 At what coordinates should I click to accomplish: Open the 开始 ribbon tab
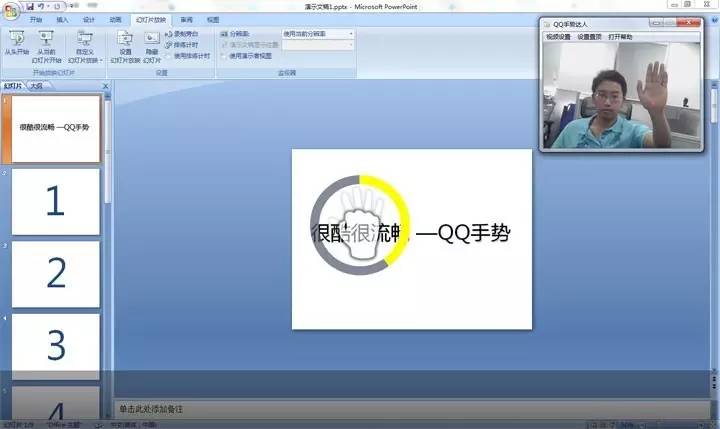click(x=35, y=20)
